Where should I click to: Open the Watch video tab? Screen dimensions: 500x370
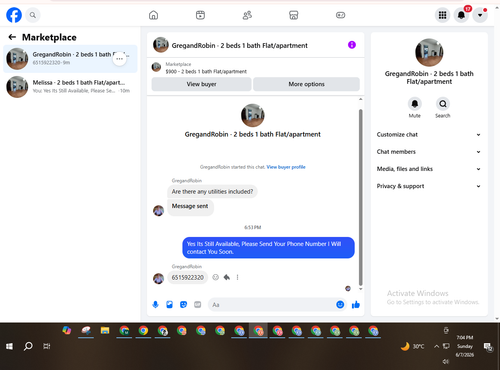200,15
